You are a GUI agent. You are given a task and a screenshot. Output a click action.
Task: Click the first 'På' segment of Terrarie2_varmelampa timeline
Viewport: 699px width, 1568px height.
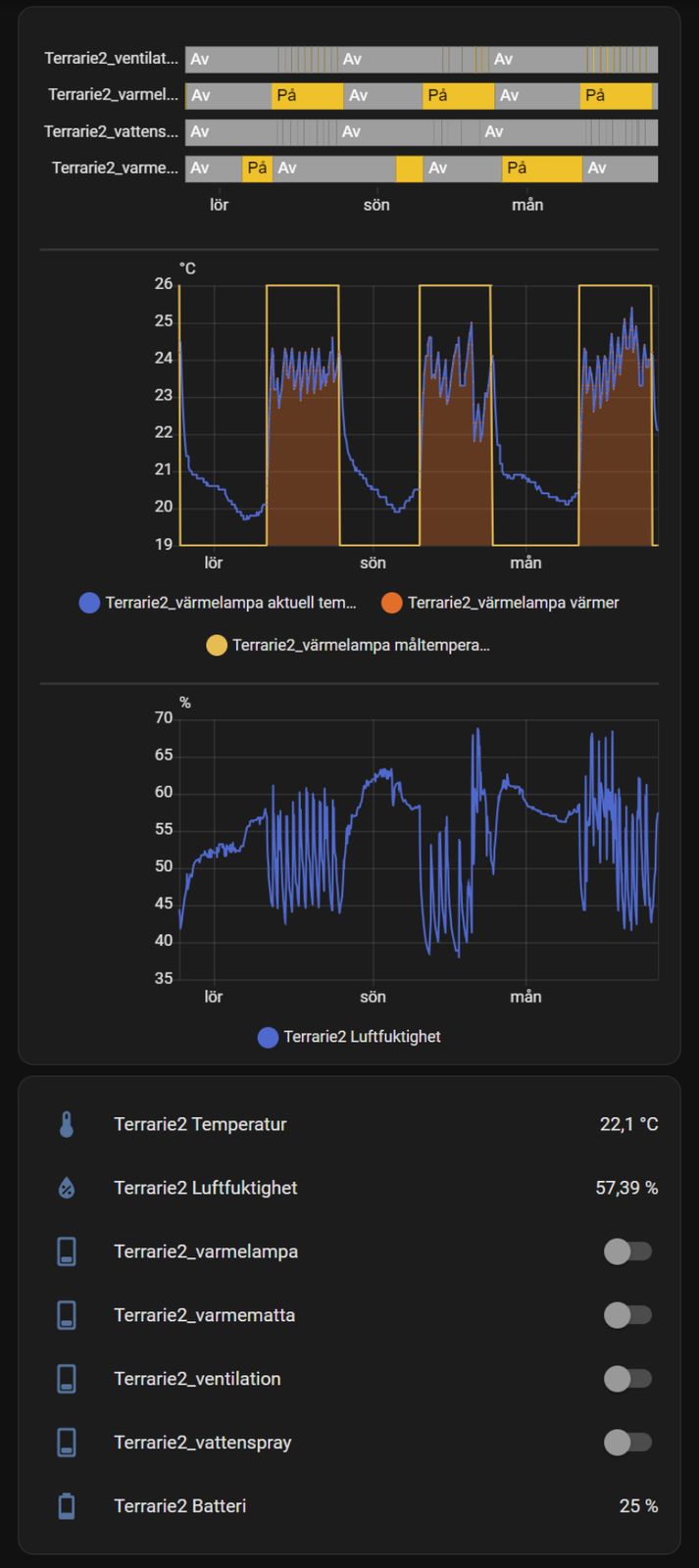(307, 96)
